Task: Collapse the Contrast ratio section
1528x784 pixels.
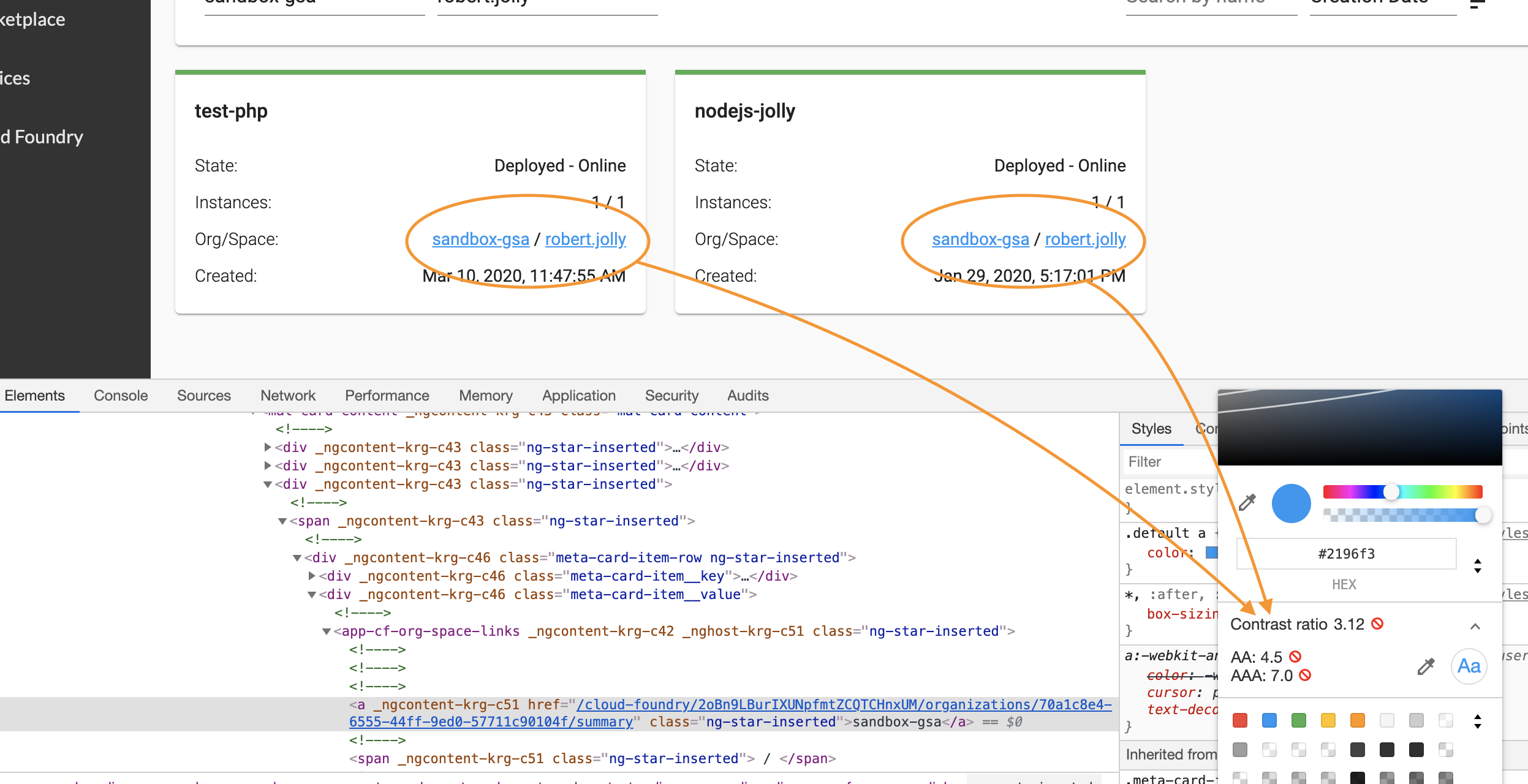Action: pos(1475,626)
